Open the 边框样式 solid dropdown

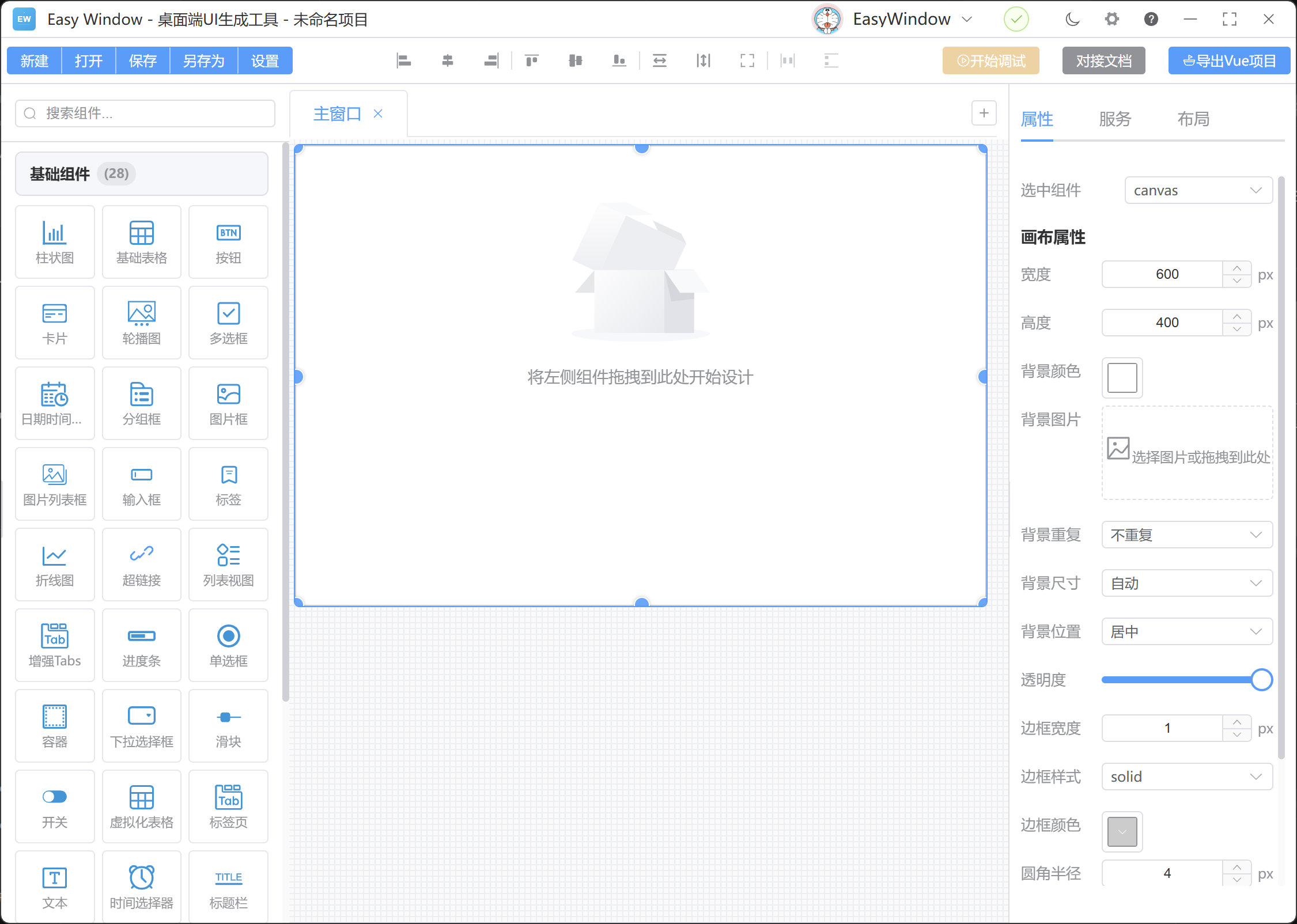coord(1186,777)
